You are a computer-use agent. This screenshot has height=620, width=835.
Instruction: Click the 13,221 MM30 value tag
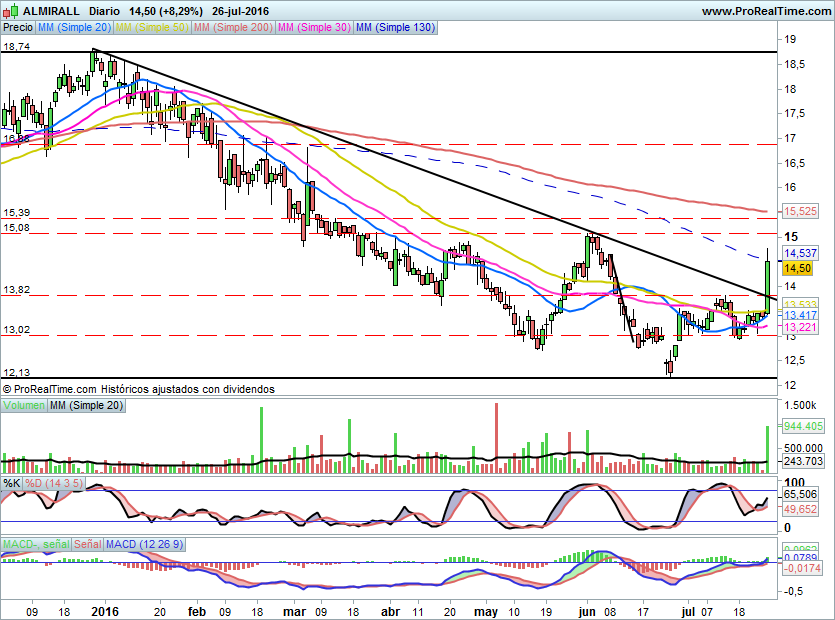coord(800,327)
